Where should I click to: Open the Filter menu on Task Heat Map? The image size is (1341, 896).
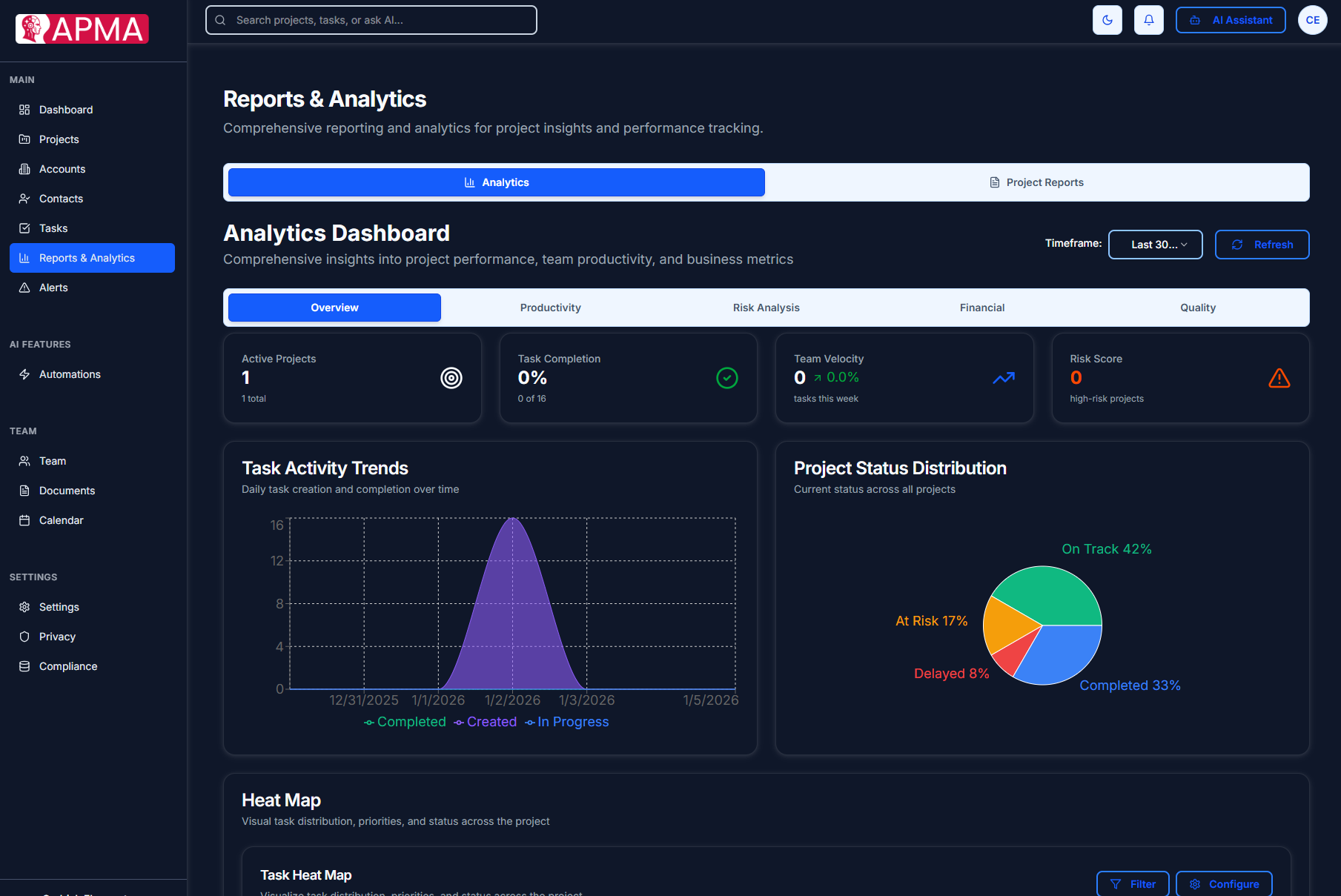point(1132,883)
